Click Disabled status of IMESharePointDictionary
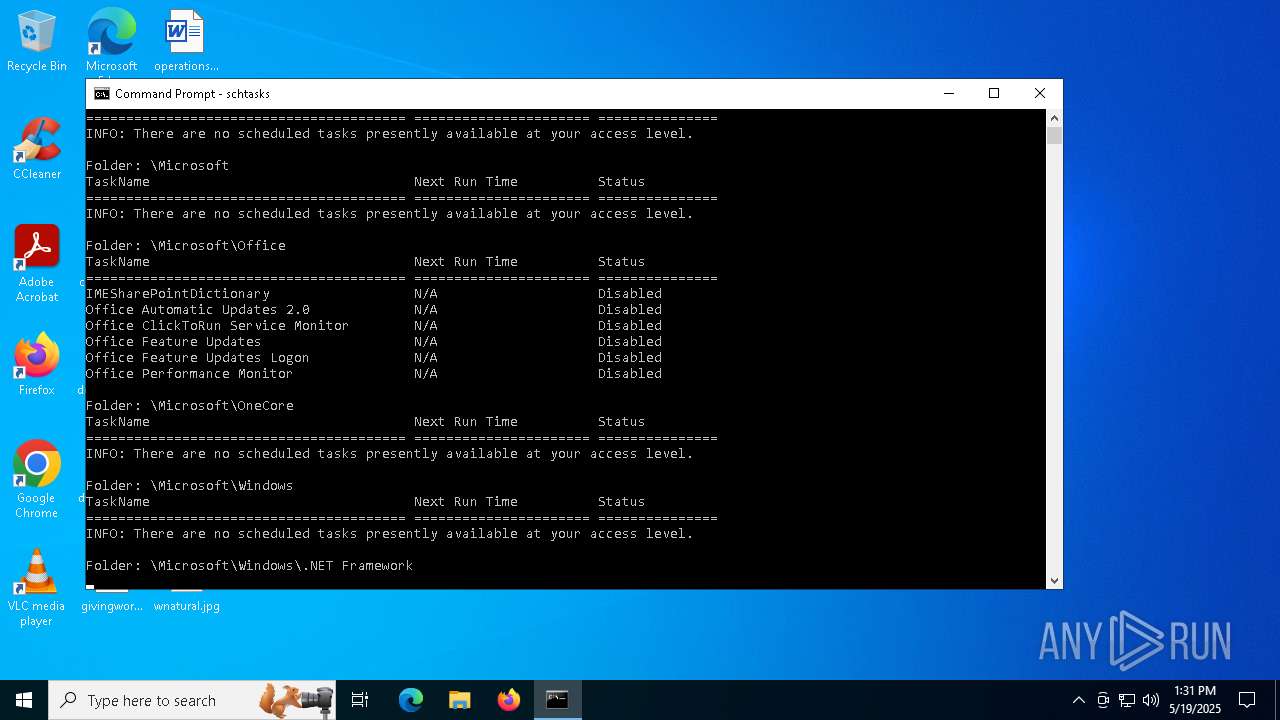This screenshot has height=720, width=1280. 630,294
